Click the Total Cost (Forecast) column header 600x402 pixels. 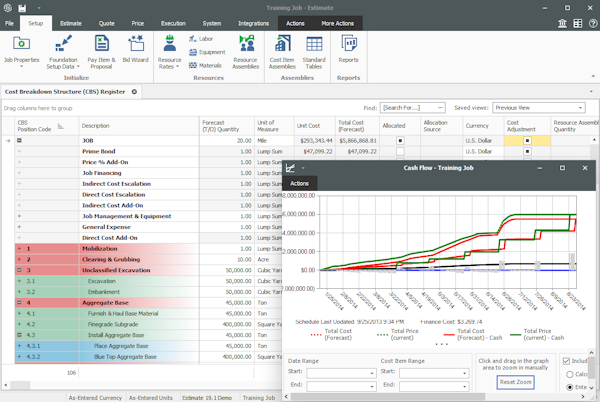(x=357, y=126)
